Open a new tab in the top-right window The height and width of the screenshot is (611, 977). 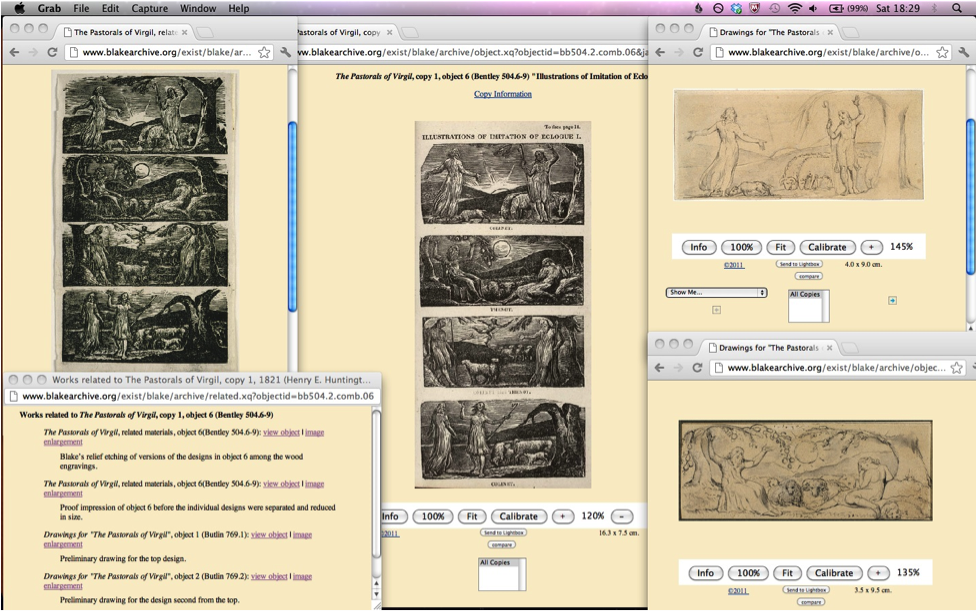click(x=851, y=32)
